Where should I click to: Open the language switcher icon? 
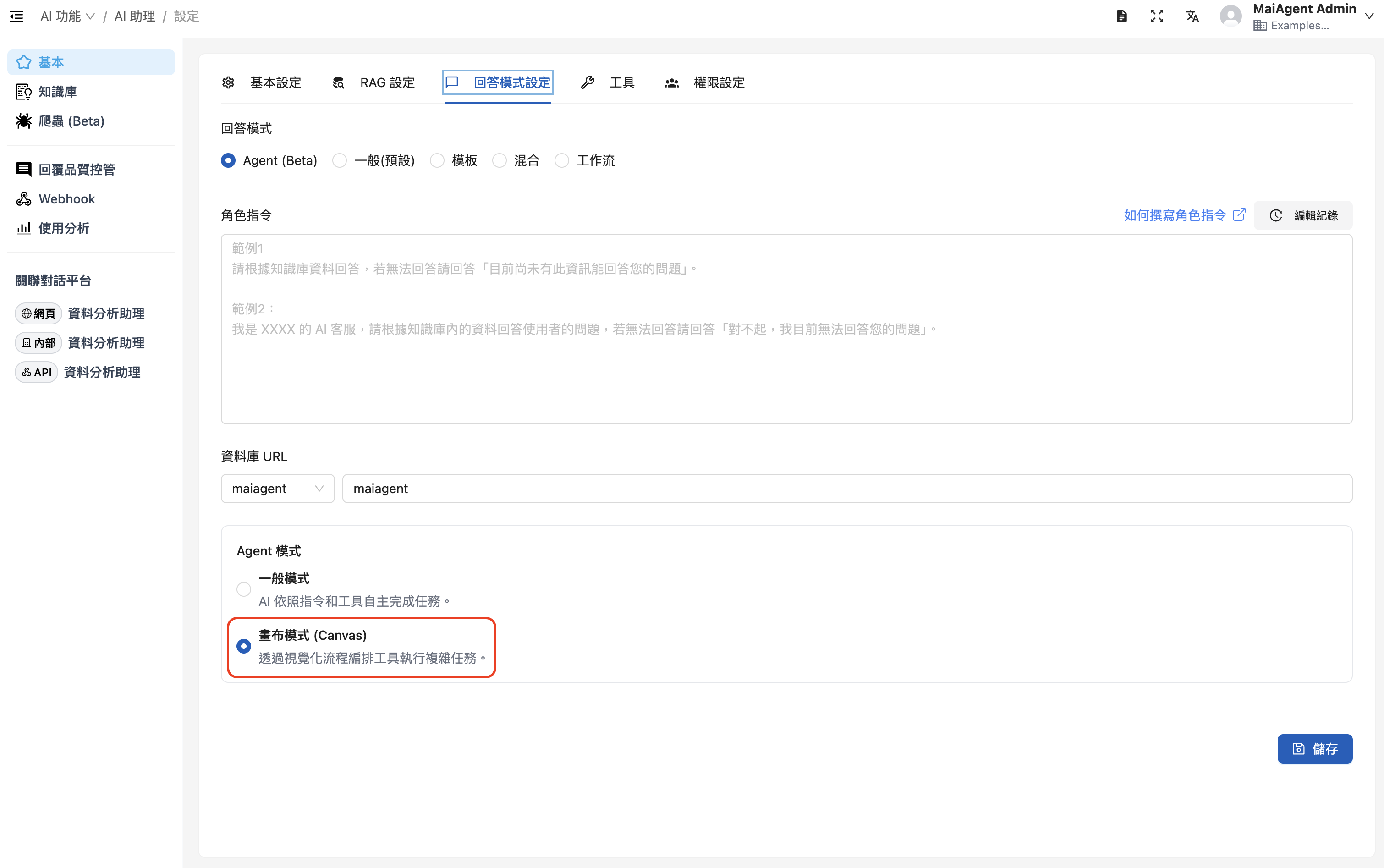(1192, 16)
